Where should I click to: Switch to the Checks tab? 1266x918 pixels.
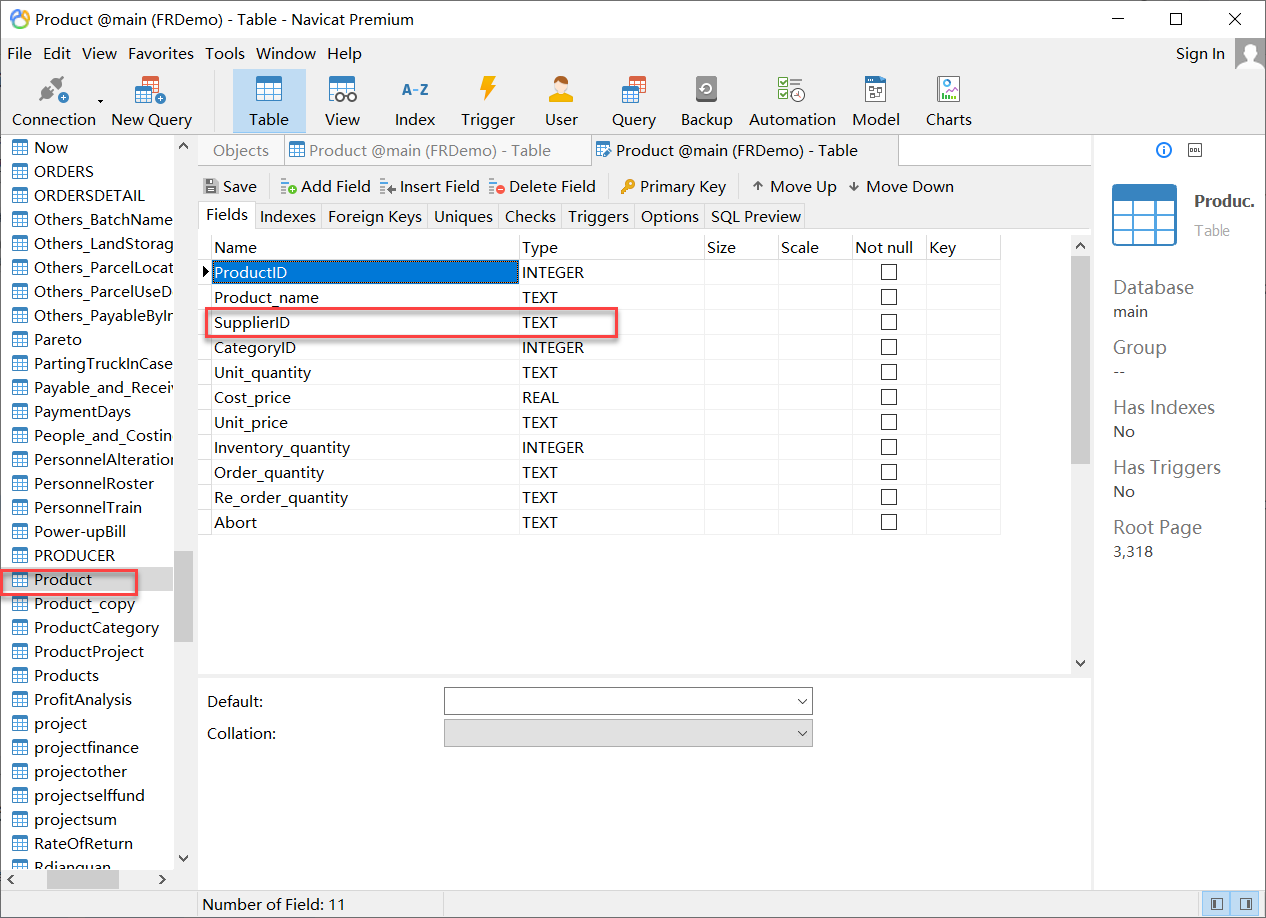point(530,216)
